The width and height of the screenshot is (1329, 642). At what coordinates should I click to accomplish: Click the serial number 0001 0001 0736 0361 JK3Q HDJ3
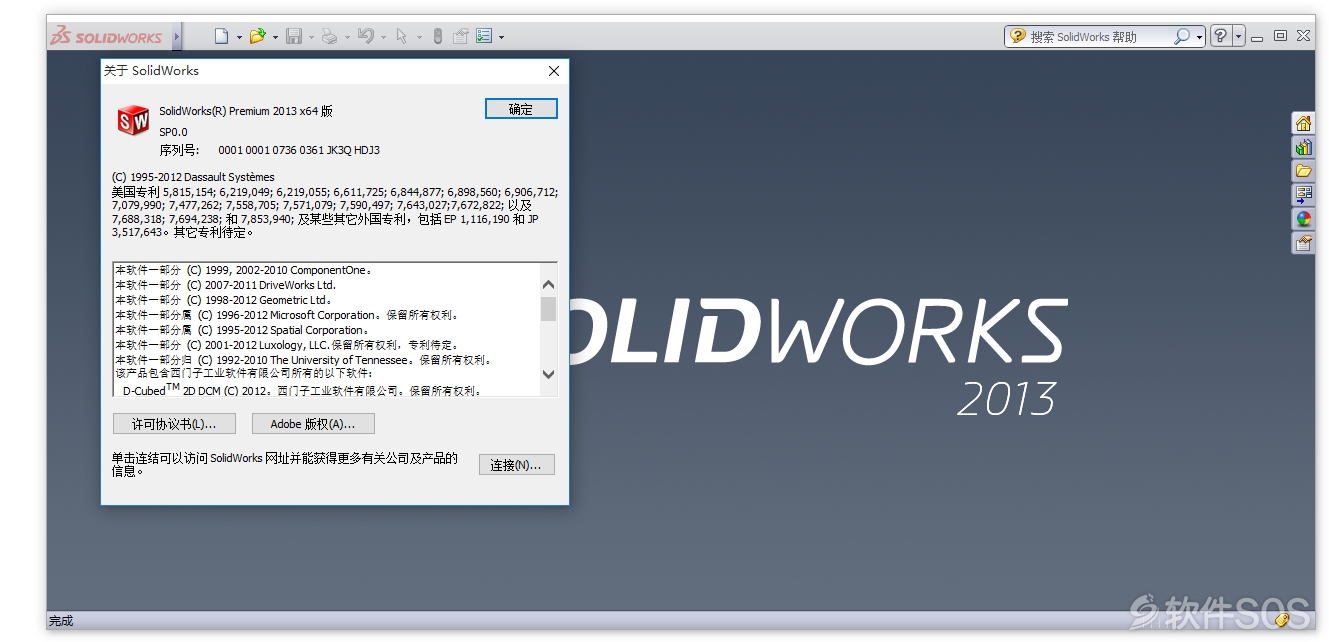[299, 150]
